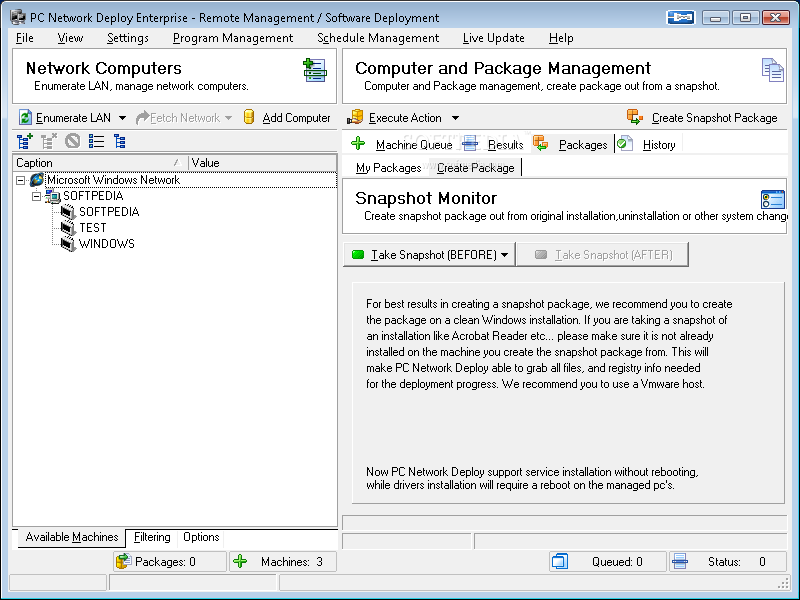This screenshot has height=600, width=800.
Task: Select the TEST computer entry
Action: (93, 228)
